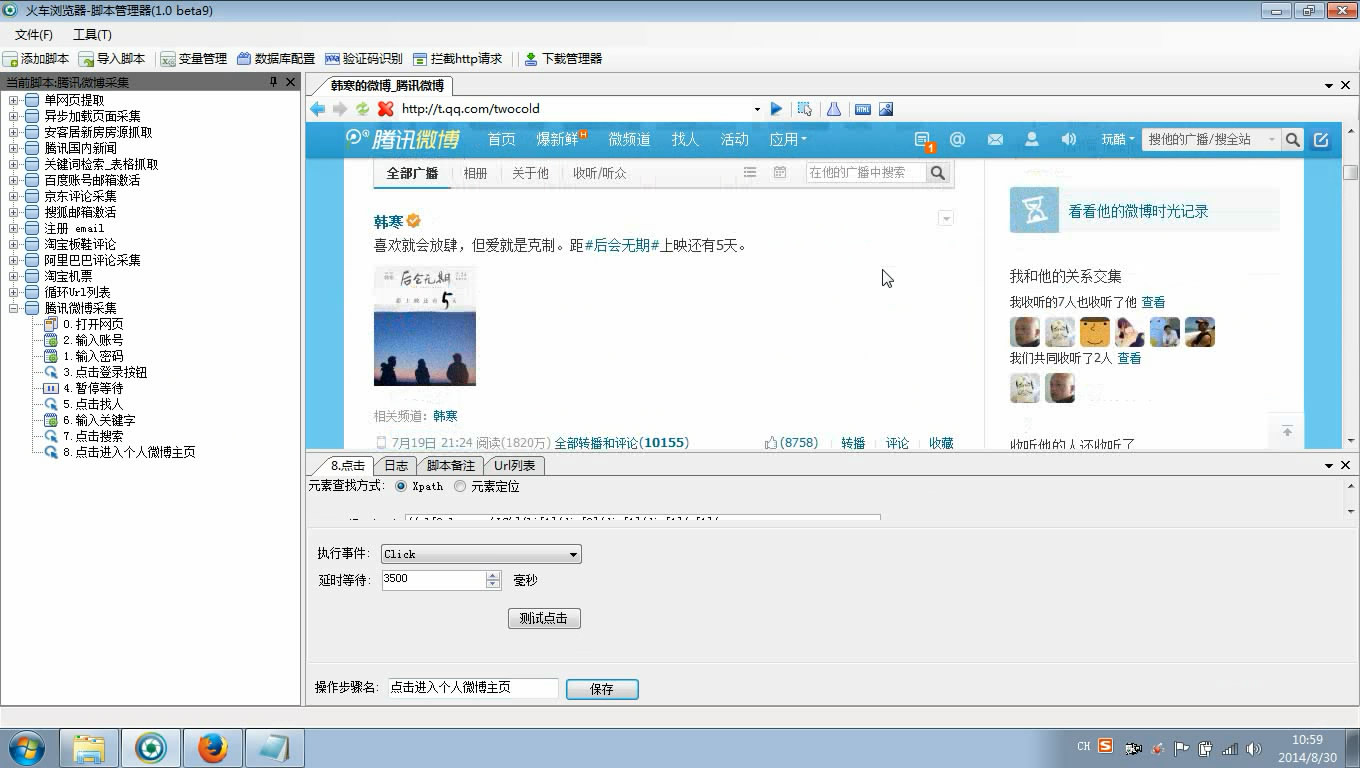This screenshot has height=768, width=1360.
Task: Click the 保存 button
Action: coord(602,689)
